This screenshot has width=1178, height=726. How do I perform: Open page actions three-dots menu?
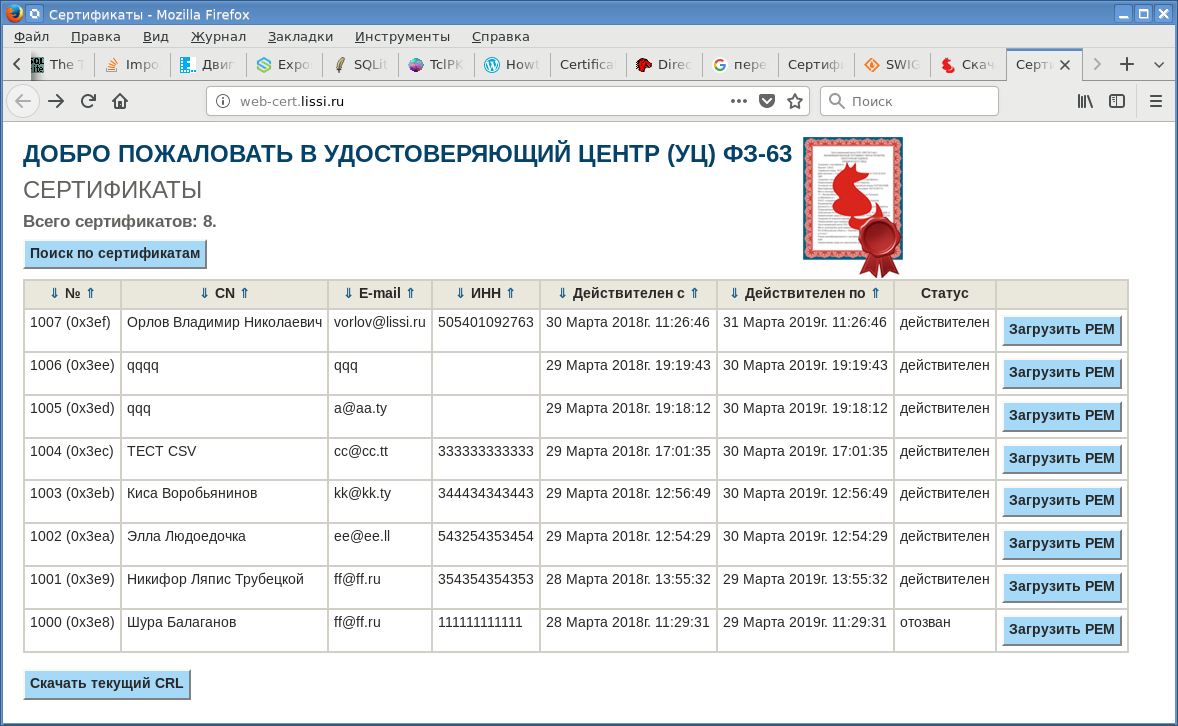739,101
